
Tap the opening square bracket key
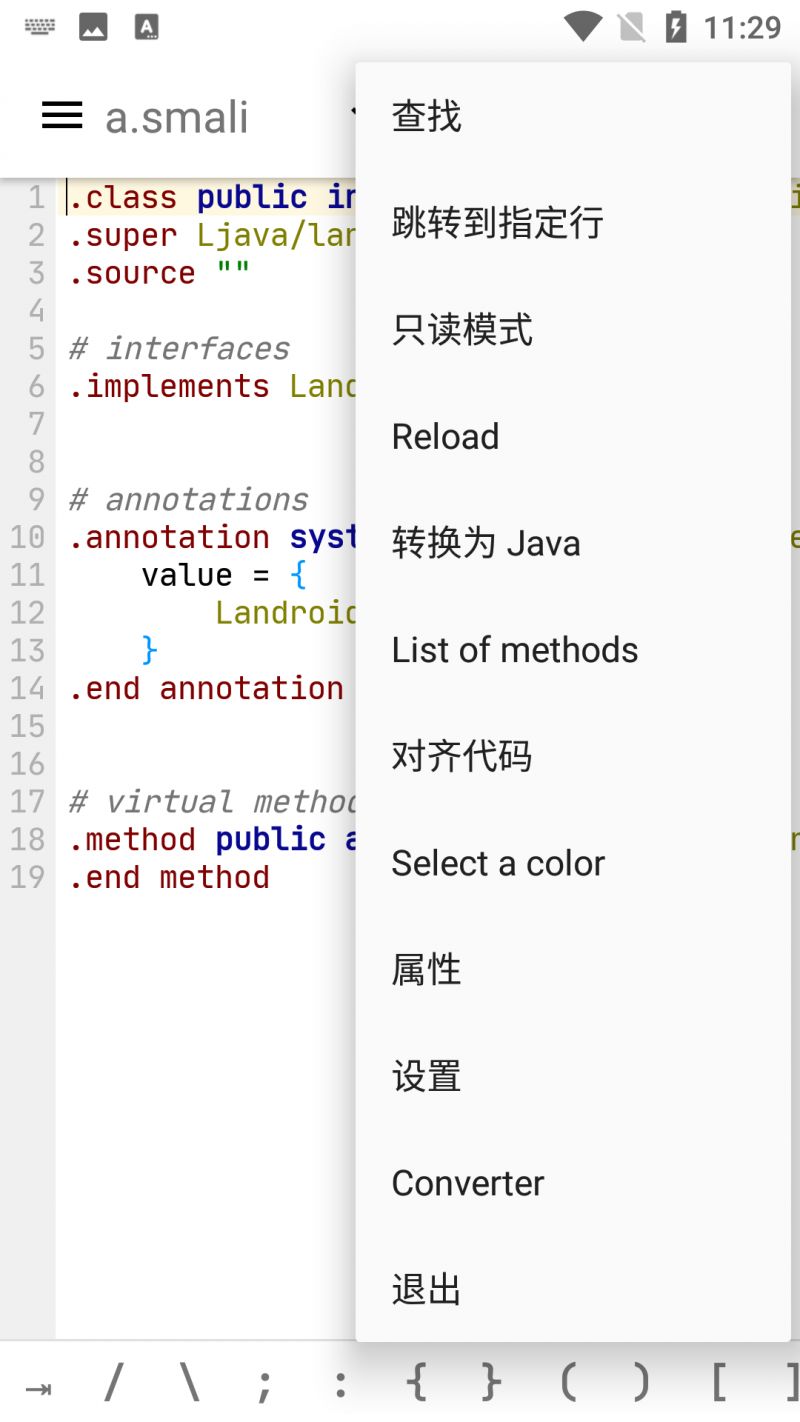pos(718,1384)
